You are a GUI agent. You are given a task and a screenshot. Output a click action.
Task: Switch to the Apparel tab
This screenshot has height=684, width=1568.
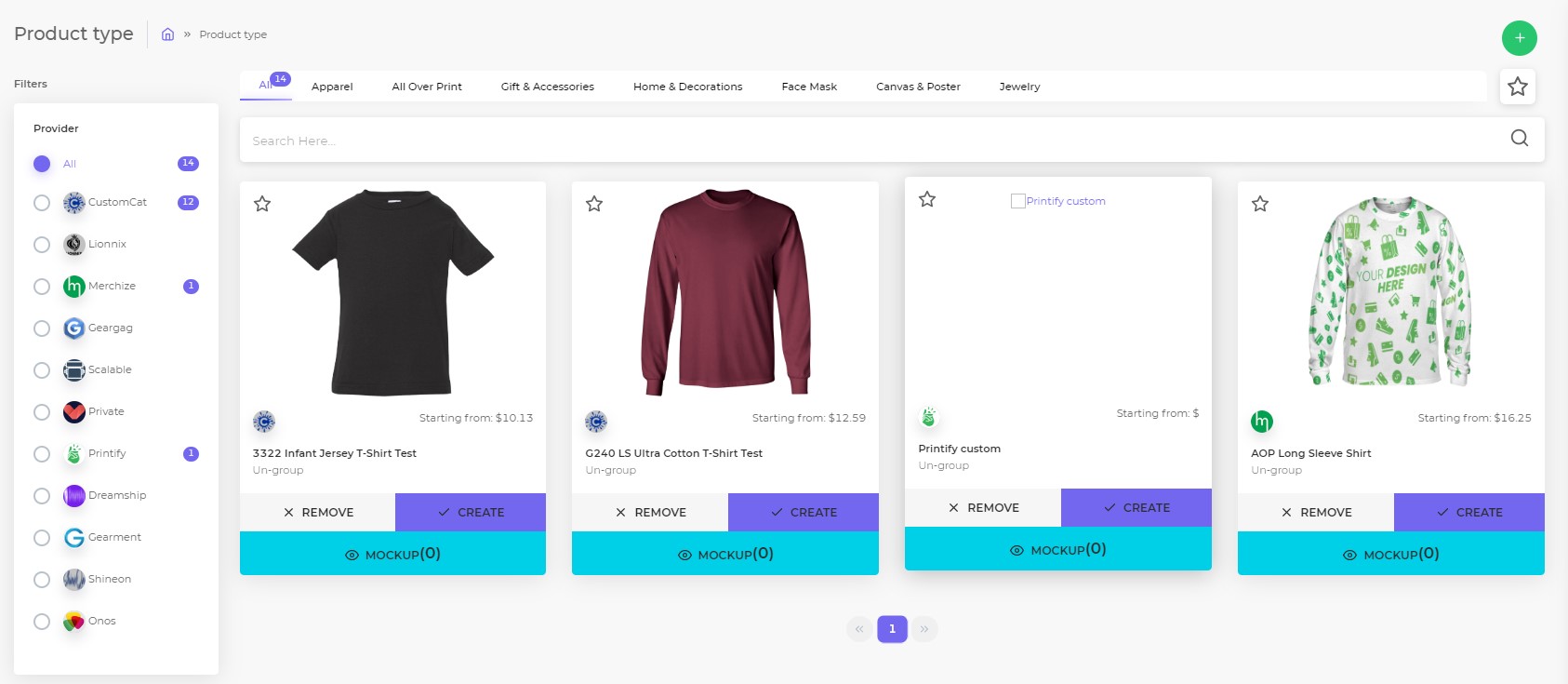click(332, 87)
